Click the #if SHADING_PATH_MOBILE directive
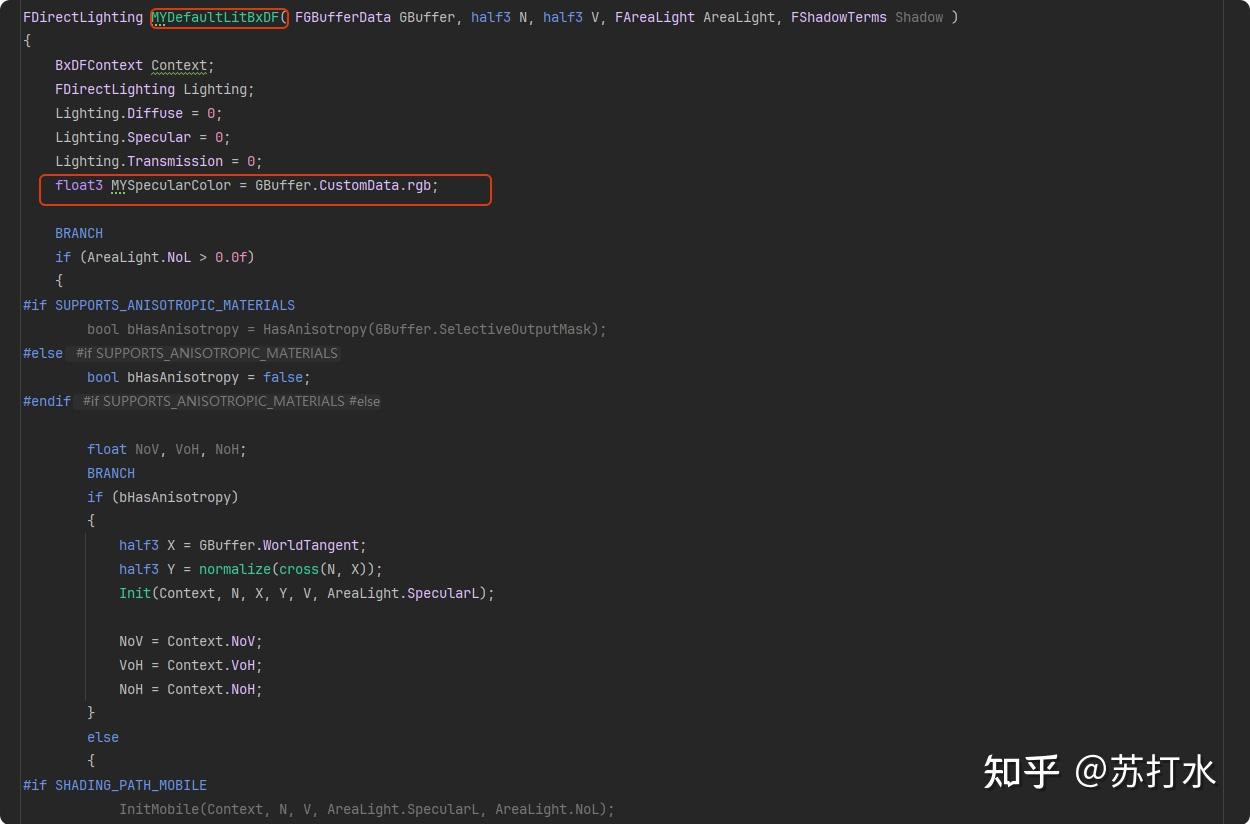The width and height of the screenshot is (1250, 824). (115, 785)
